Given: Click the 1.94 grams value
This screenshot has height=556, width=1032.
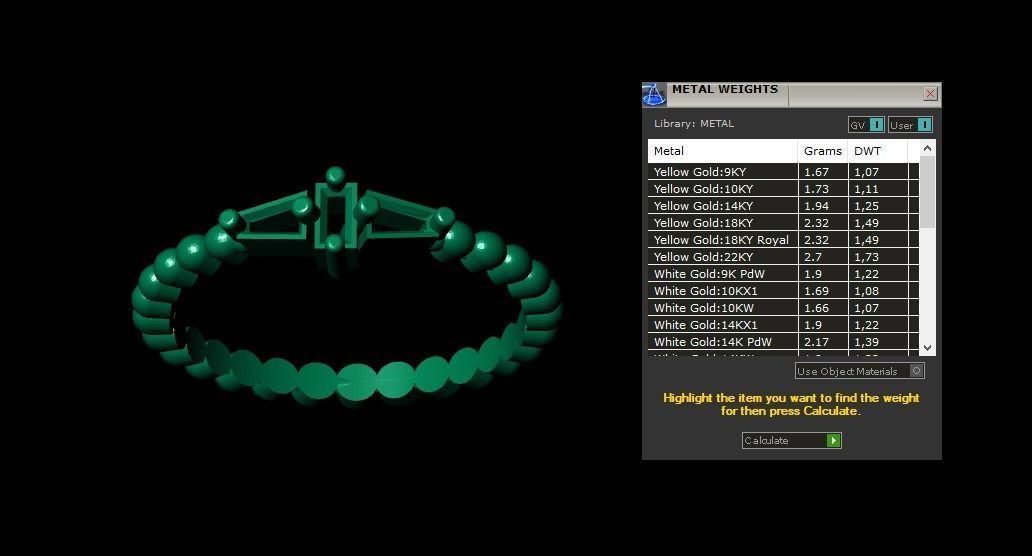Looking at the screenshot, I should point(816,206).
